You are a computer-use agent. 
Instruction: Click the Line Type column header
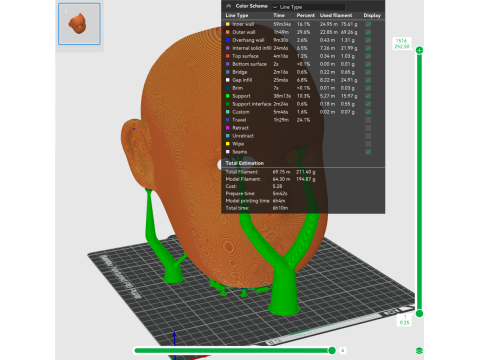[237, 15]
